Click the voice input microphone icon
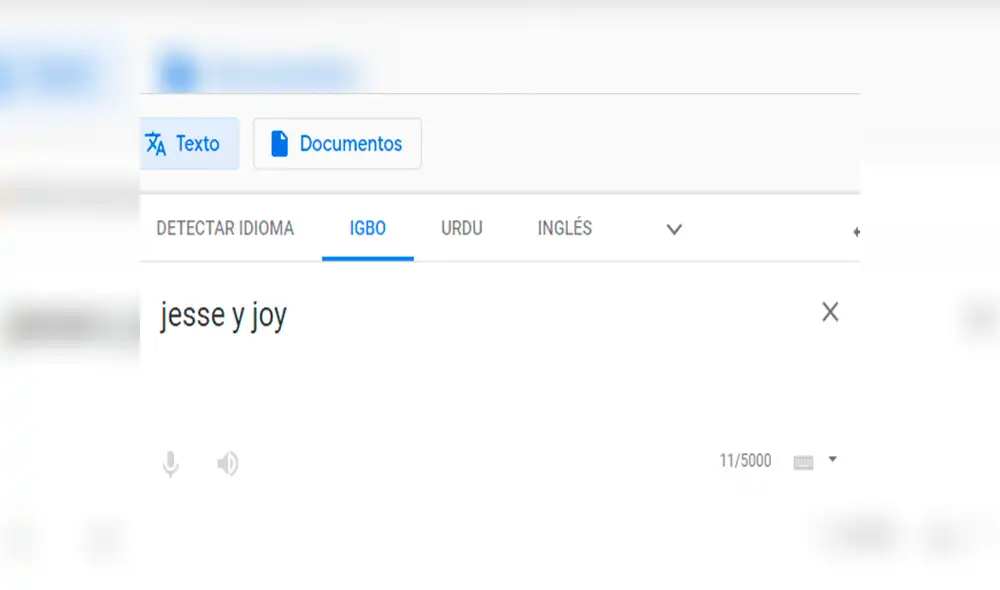Screen dimensions: 1000x590 (x=170, y=462)
